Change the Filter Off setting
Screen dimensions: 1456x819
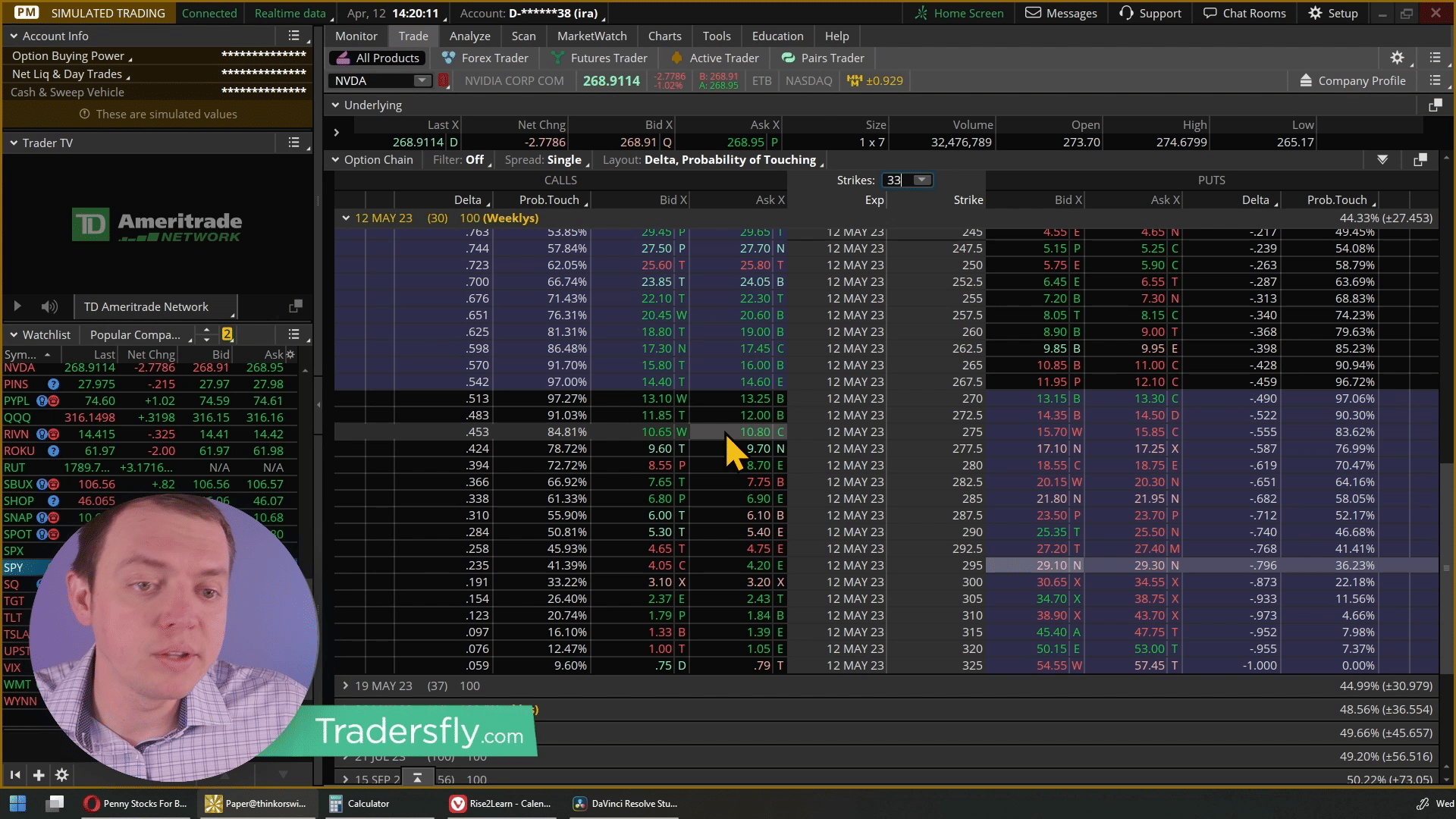[x=461, y=159]
